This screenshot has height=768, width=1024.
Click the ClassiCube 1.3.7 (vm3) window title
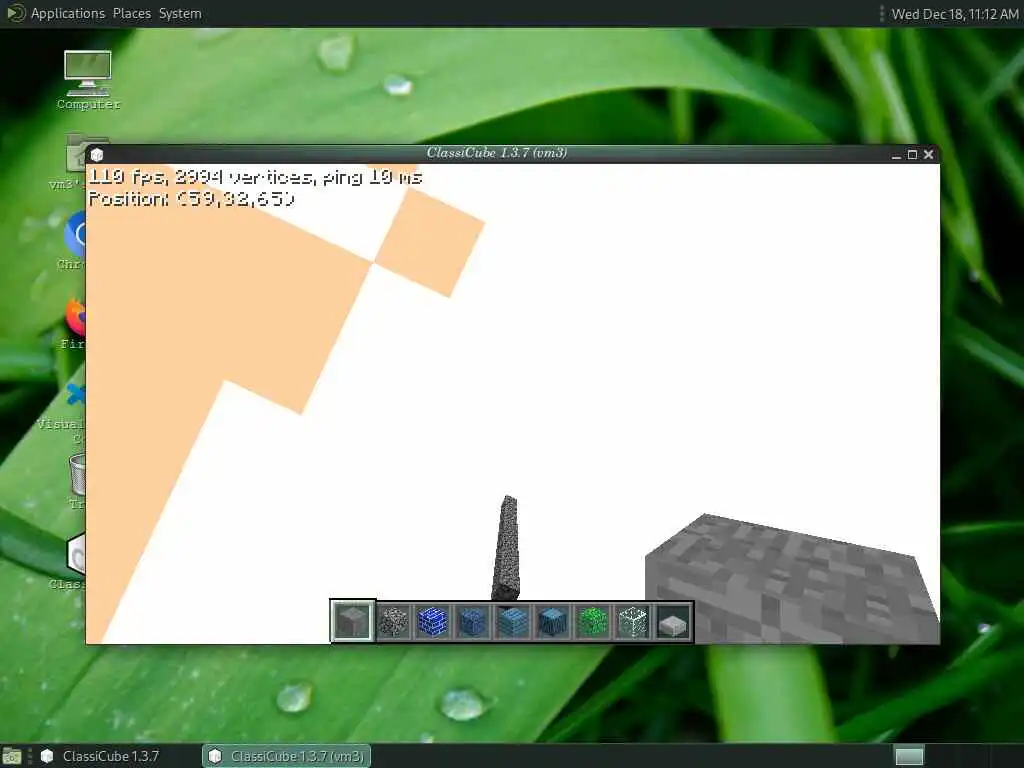click(x=496, y=153)
